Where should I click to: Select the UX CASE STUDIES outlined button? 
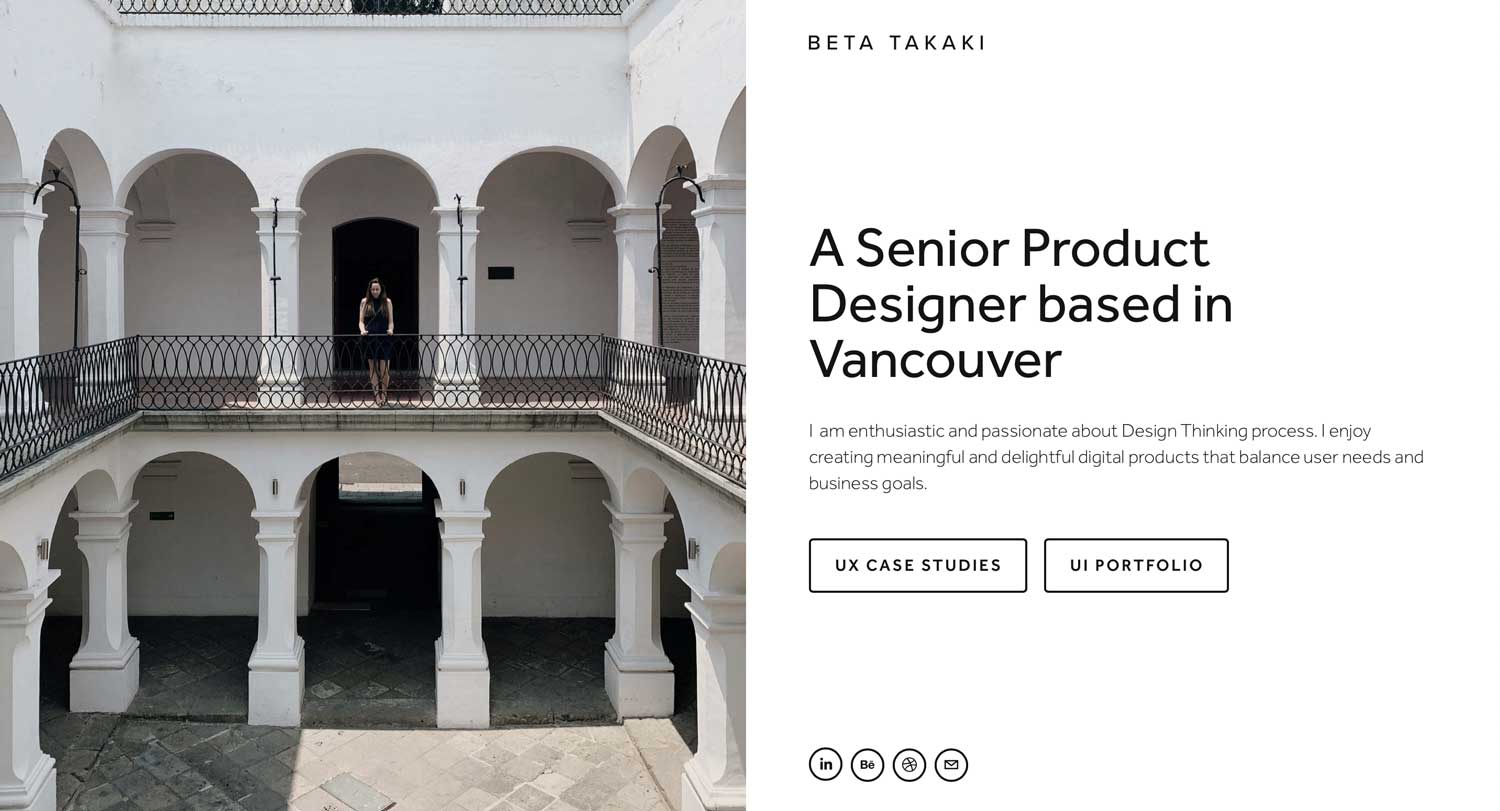pyautogui.click(x=917, y=565)
